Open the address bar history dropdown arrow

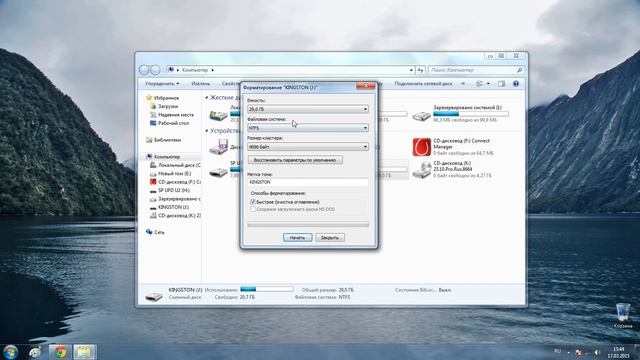point(411,70)
